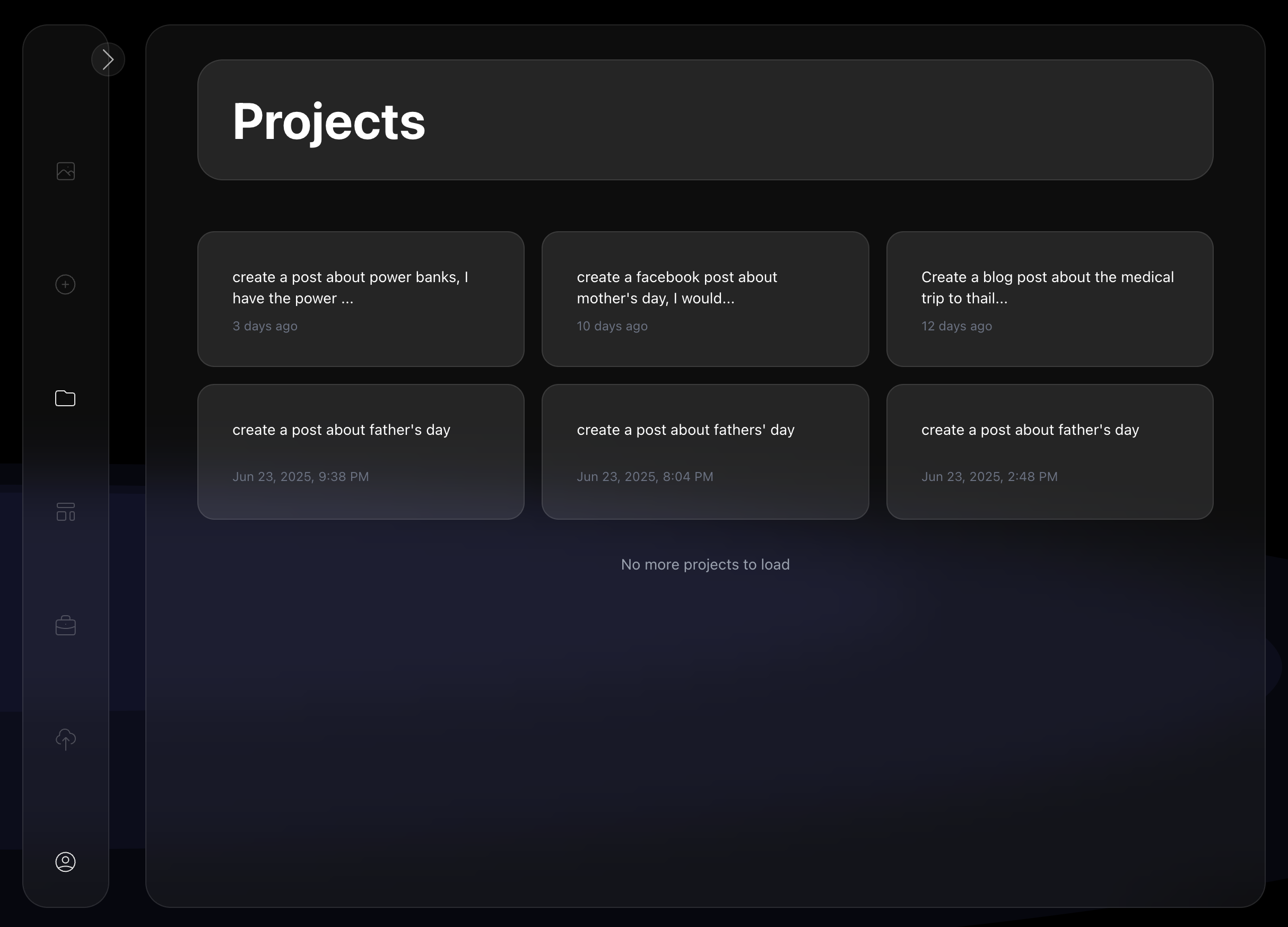Click the Projects page heading

click(x=329, y=121)
